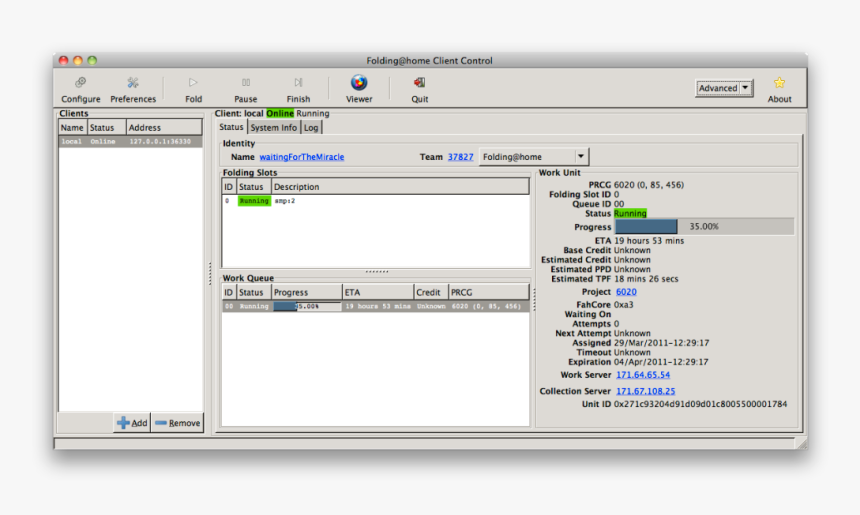
Task: Click the Folding Slots ID column header
Action: pyautogui.click(x=229, y=186)
